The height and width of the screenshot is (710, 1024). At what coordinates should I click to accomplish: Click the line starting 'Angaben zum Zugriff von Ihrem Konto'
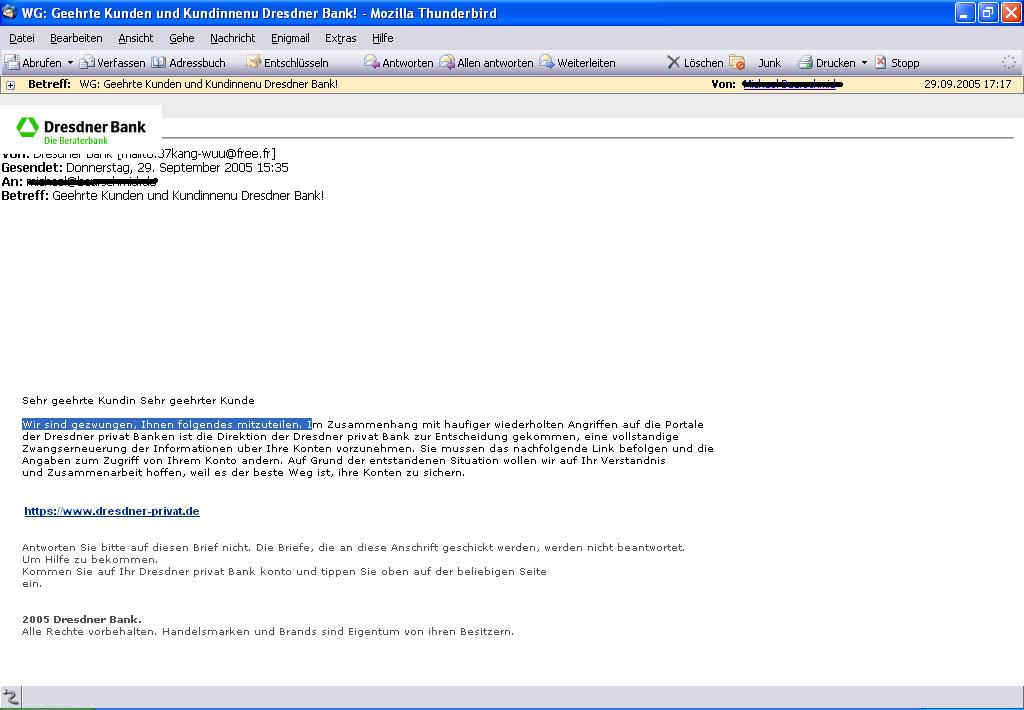click(344, 460)
